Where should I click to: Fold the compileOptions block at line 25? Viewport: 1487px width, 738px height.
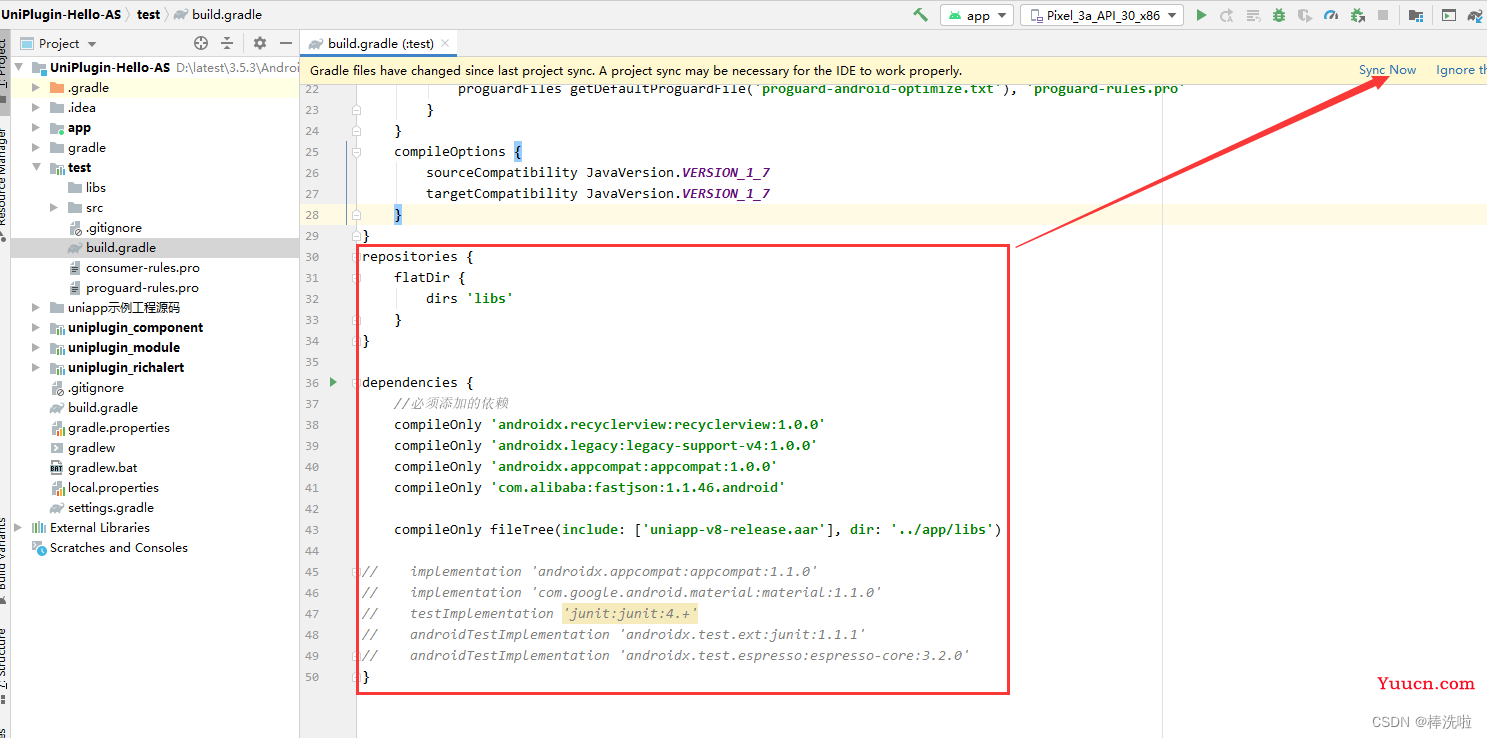click(x=357, y=152)
